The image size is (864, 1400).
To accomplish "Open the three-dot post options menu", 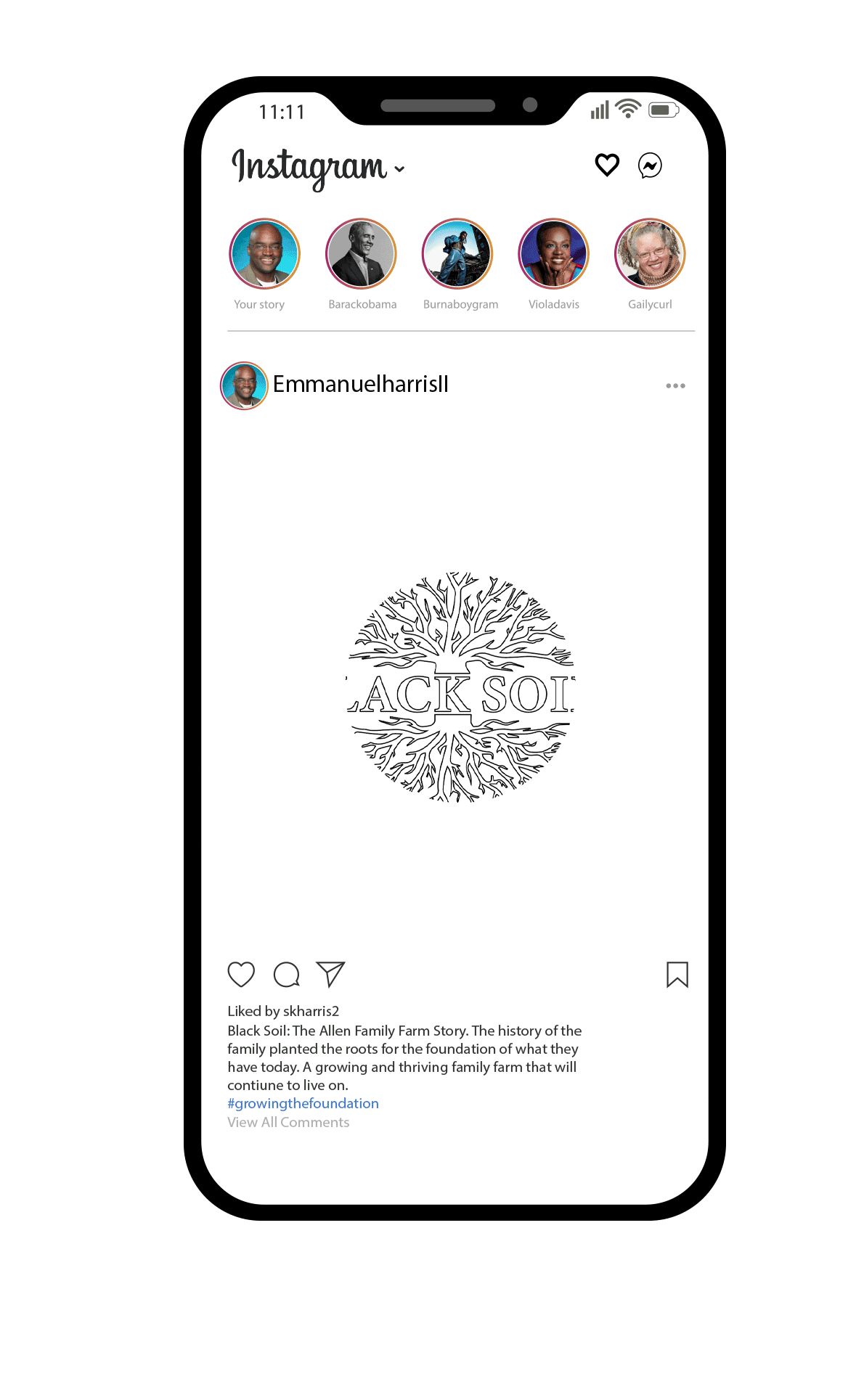I will click(675, 385).
